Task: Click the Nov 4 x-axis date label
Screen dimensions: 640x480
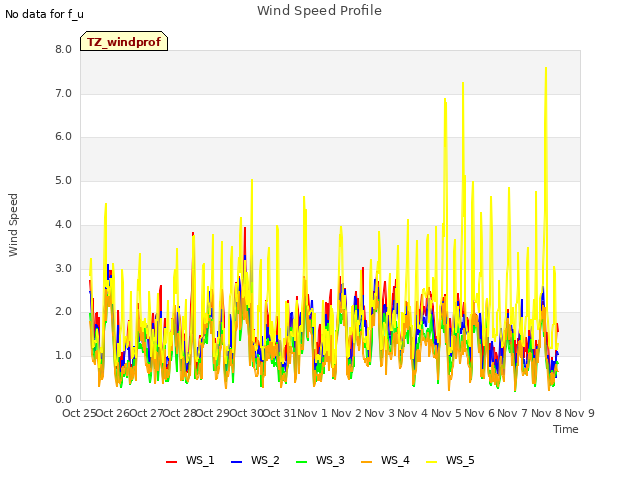Action: pyautogui.click(x=413, y=413)
